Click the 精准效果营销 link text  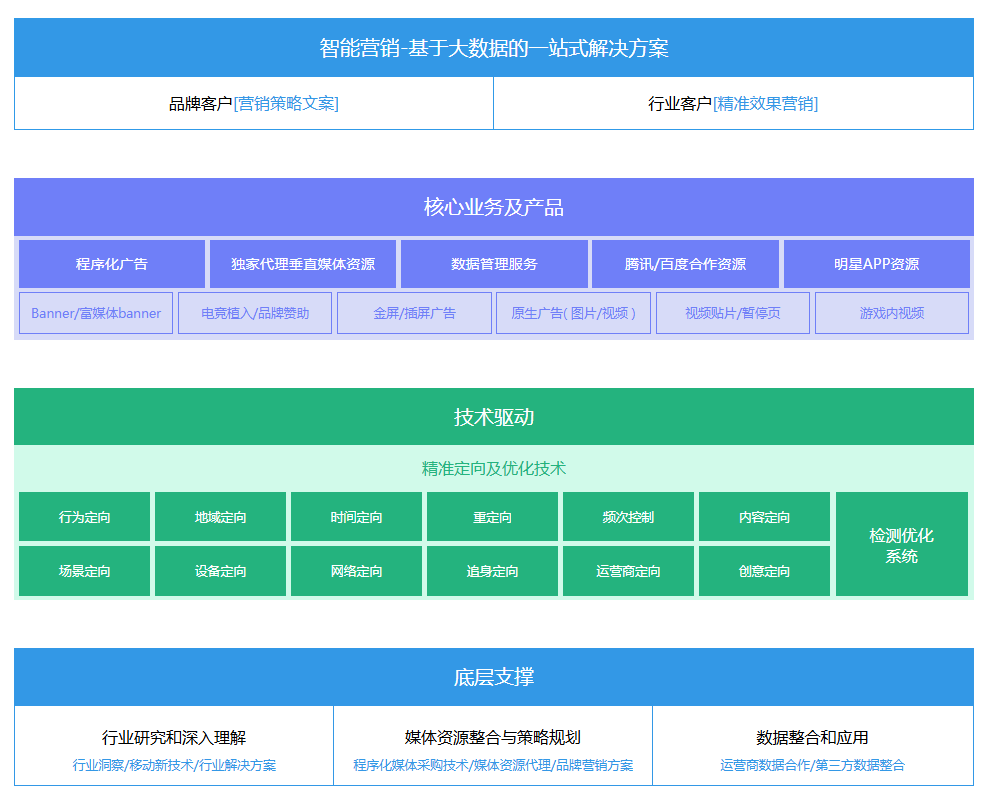tap(766, 103)
